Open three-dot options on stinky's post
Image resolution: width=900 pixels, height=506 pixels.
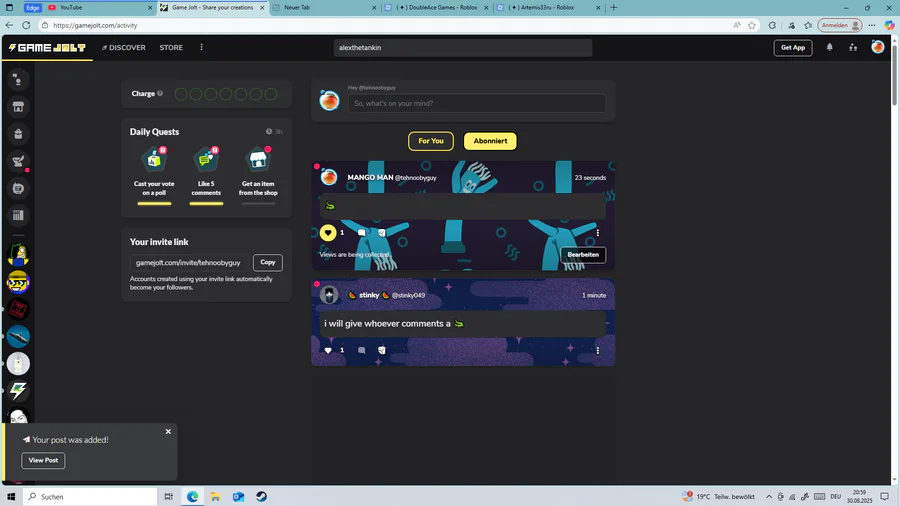tap(598, 351)
